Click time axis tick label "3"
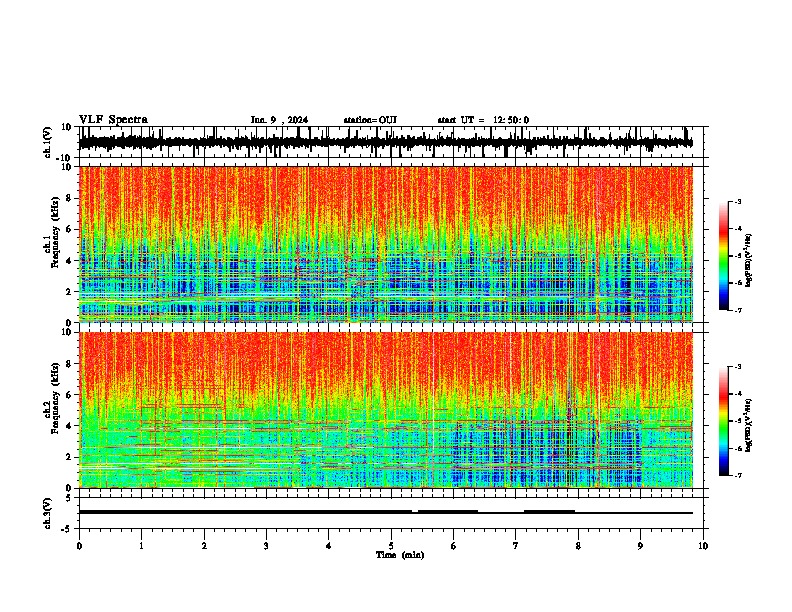This screenshot has width=792, height=612. (x=266, y=546)
